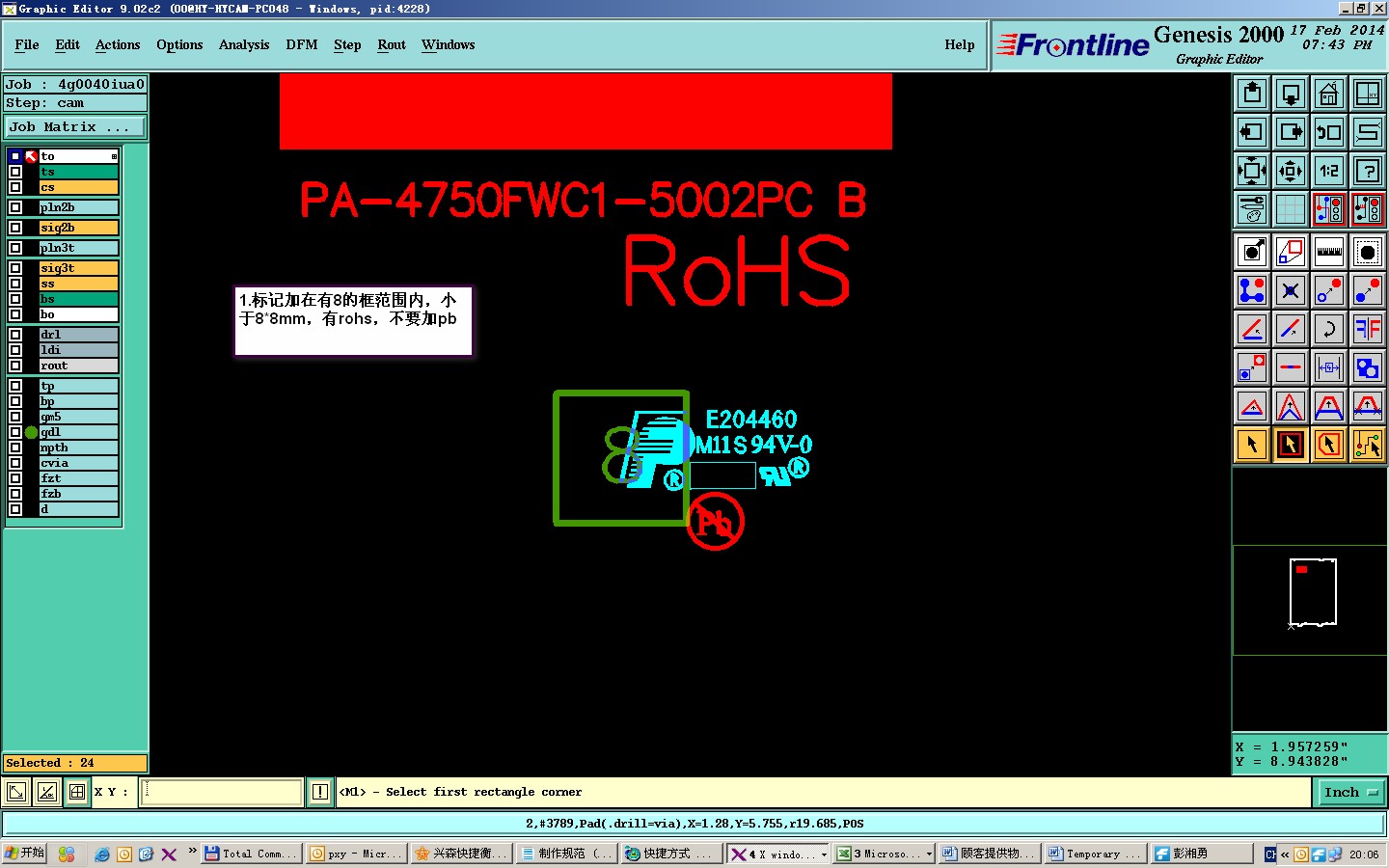Select the plain arrow pointer tool

tap(1252, 445)
